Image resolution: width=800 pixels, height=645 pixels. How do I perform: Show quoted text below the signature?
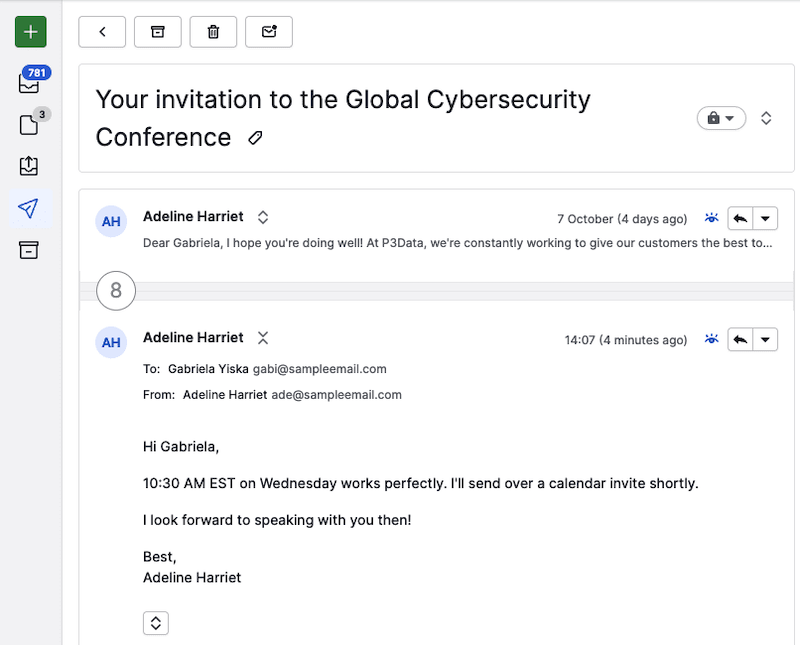tap(156, 623)
